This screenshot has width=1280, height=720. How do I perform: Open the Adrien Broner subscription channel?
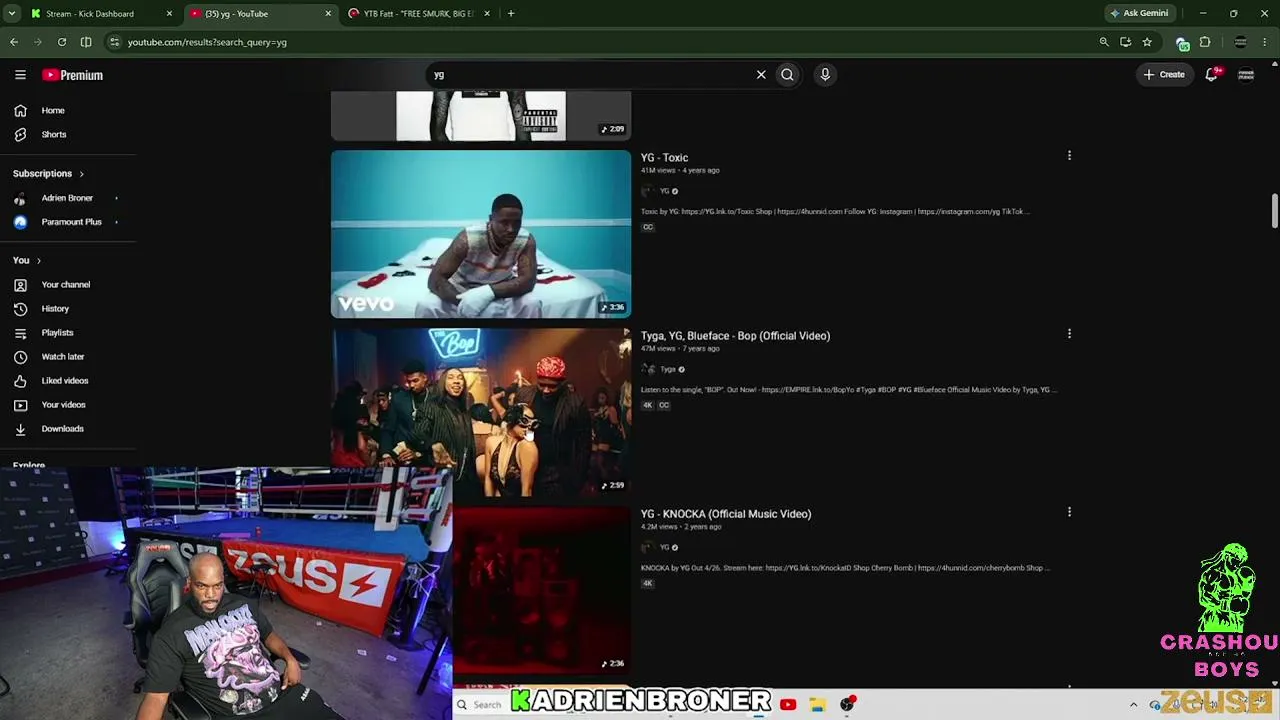[68, 198]
